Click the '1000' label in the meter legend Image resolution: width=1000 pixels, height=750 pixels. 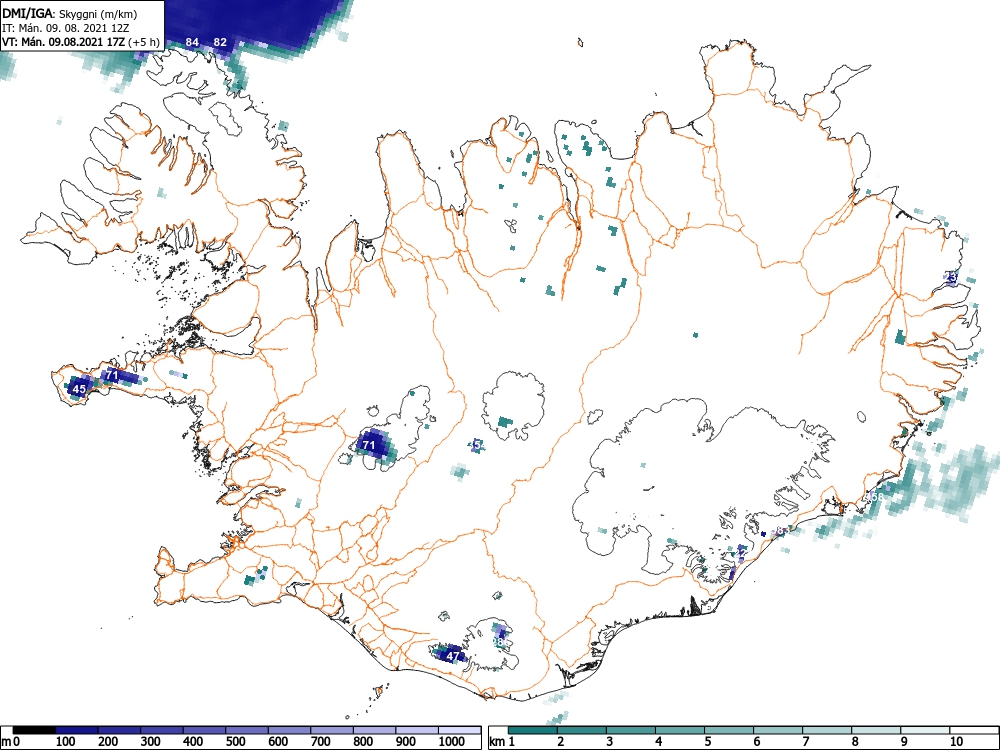coord(452,742)
